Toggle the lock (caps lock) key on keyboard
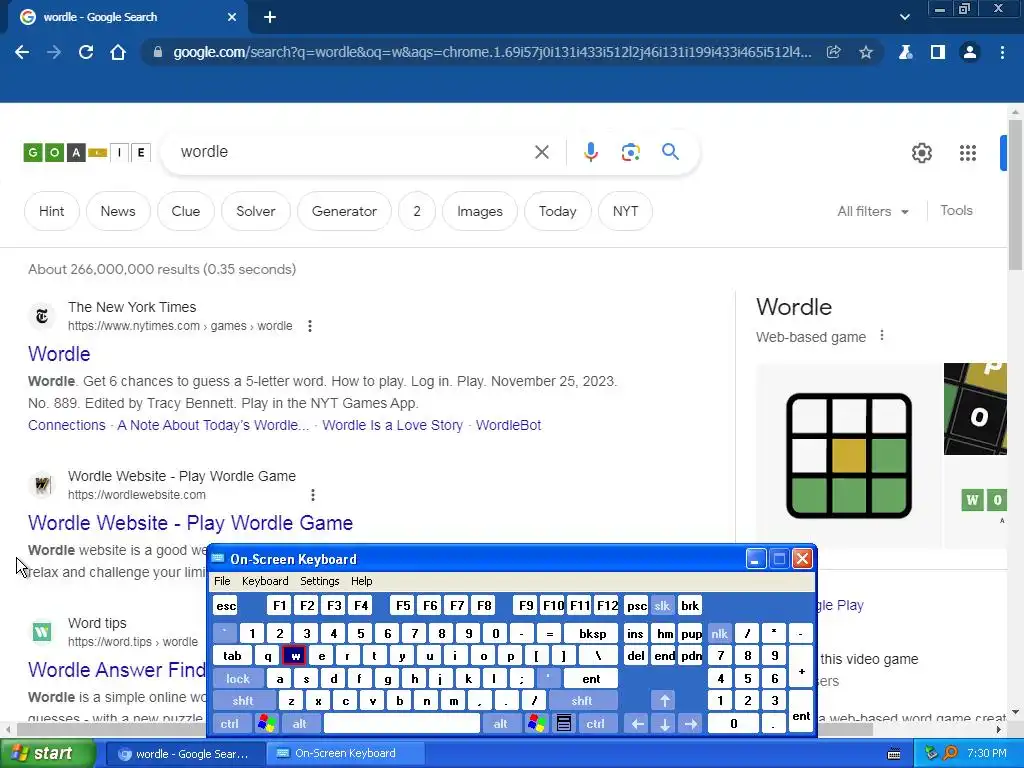1024x768 pixels. point(238,679)
